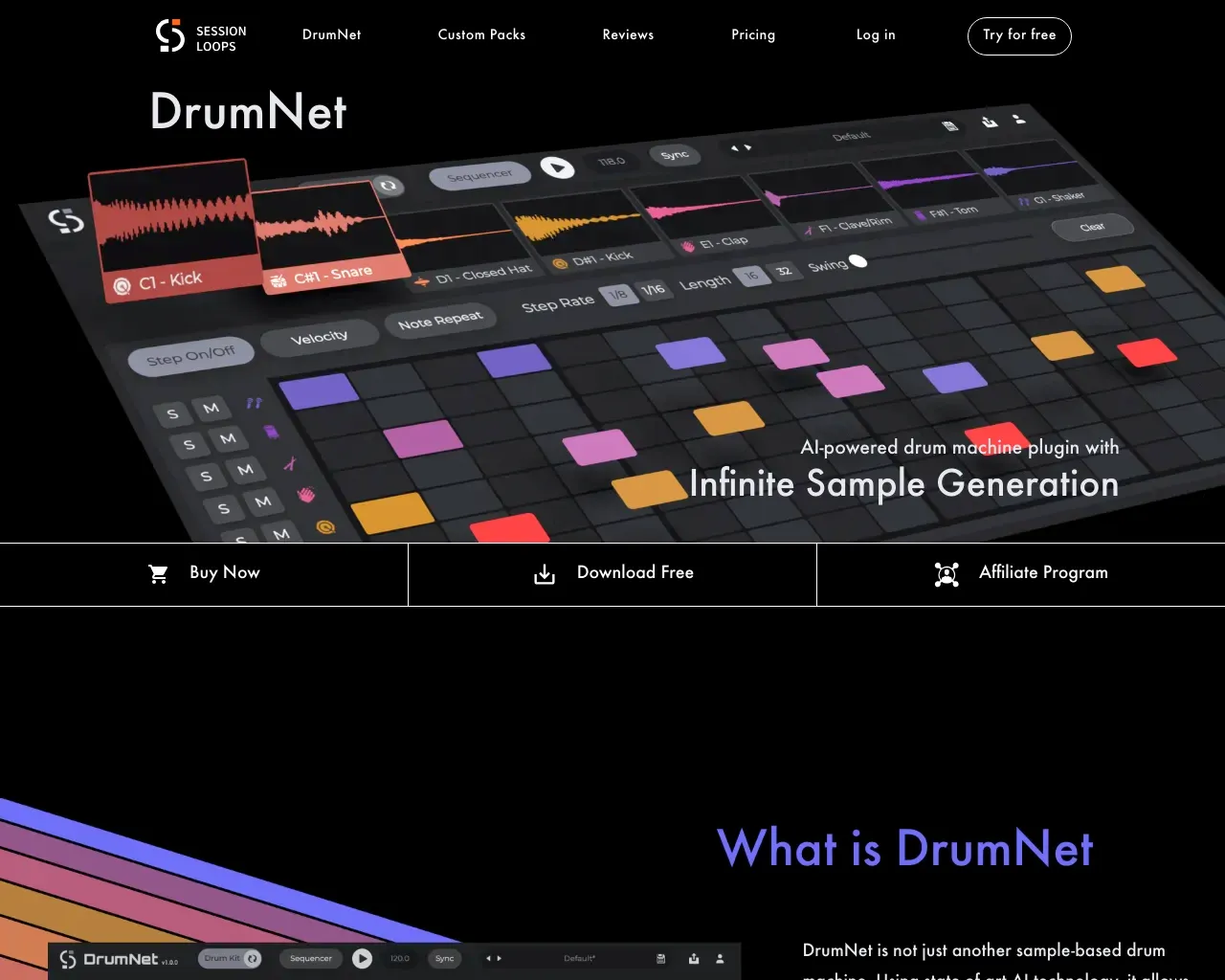Screen dimensions: 1225x980
Task: Click the Try for free button
Action: pyautogui.click(x=1019, y=35)
